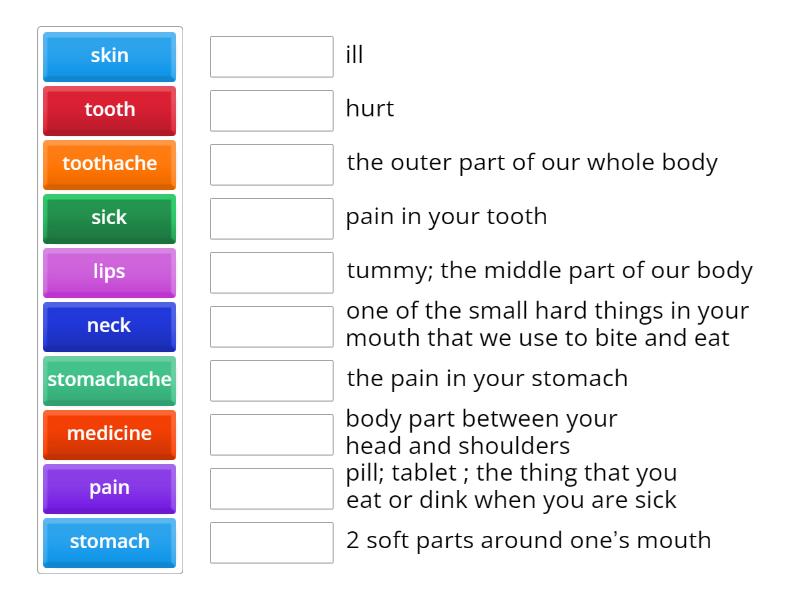Select the dark blue 'neck' tile
Image resolution: width=800 pixels, height=600 pixels.
pyautogui.click(x=108, y=326)
